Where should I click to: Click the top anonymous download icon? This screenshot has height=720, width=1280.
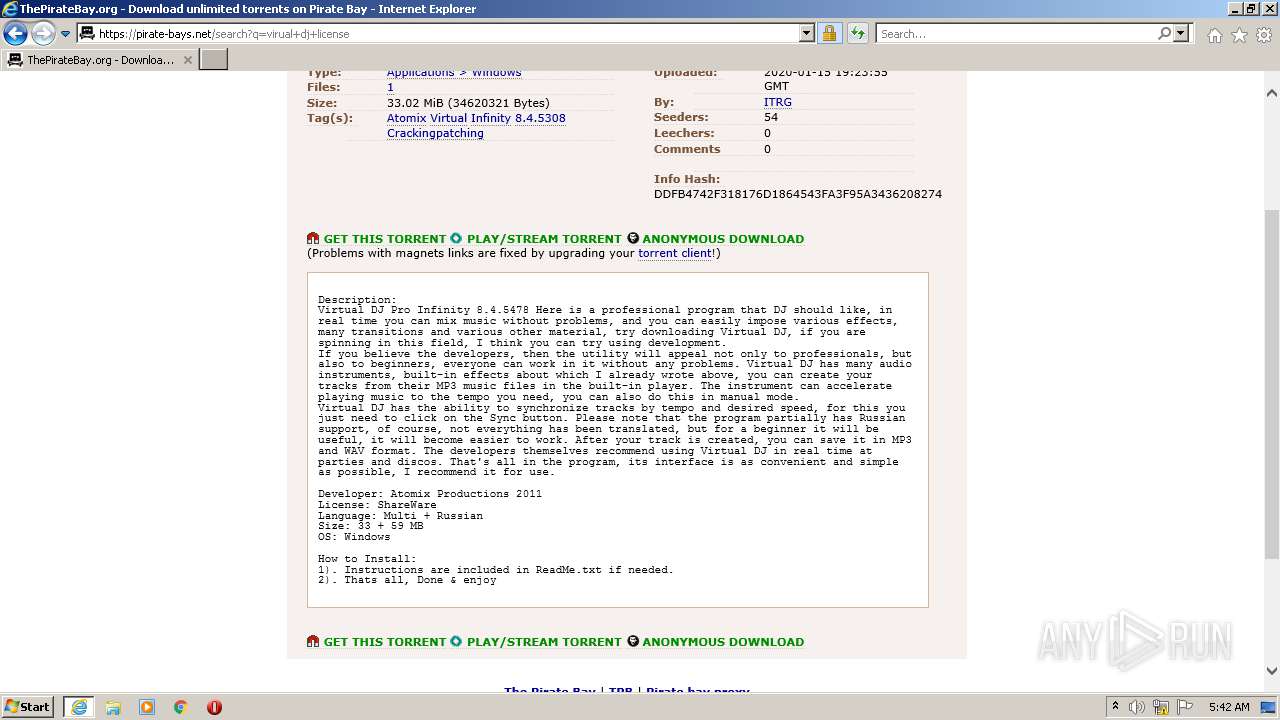pyautogui.click(x=632, y=239)
